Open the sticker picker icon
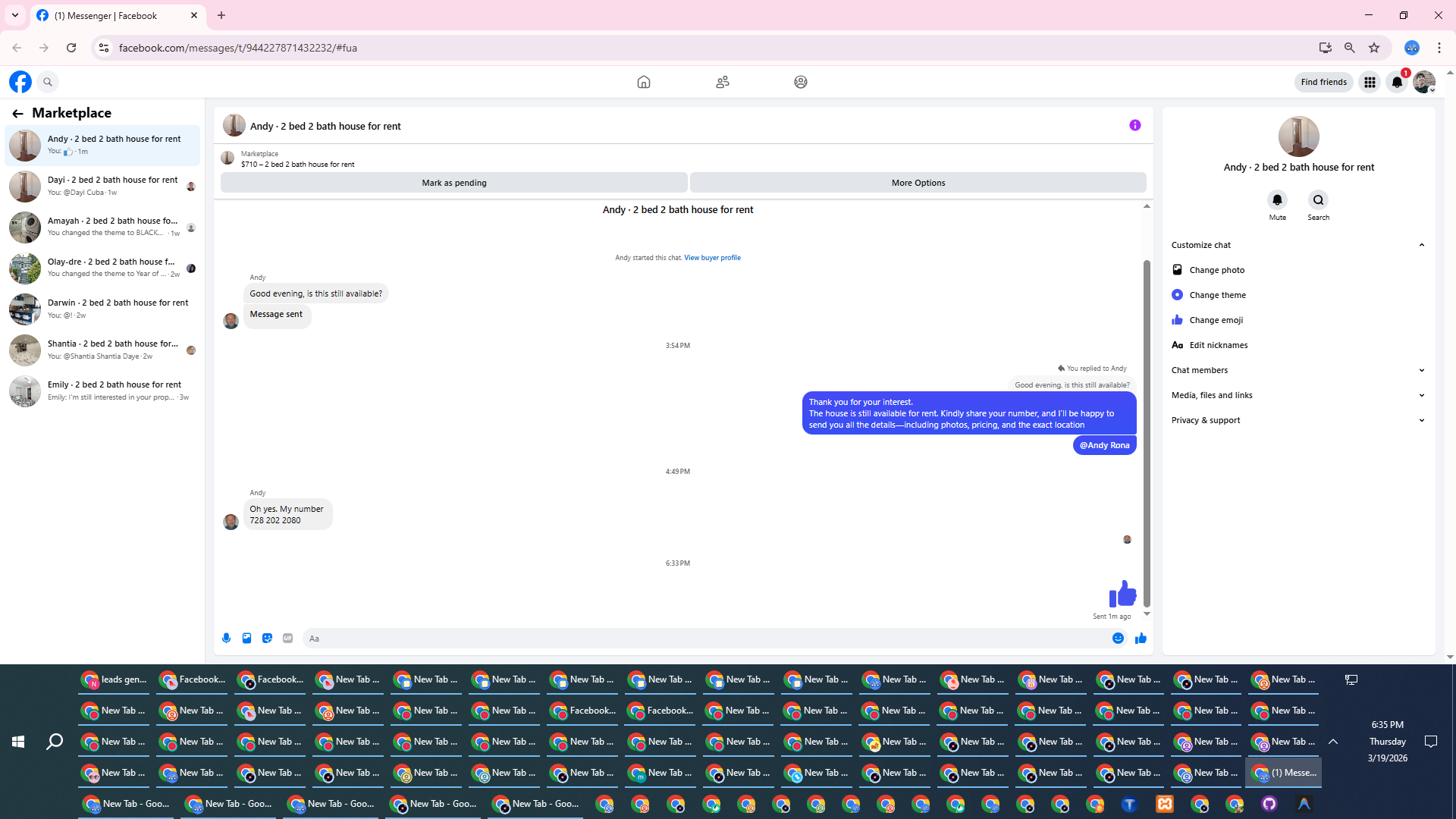Screen dimensions: 1456x819 click(267, 639)
